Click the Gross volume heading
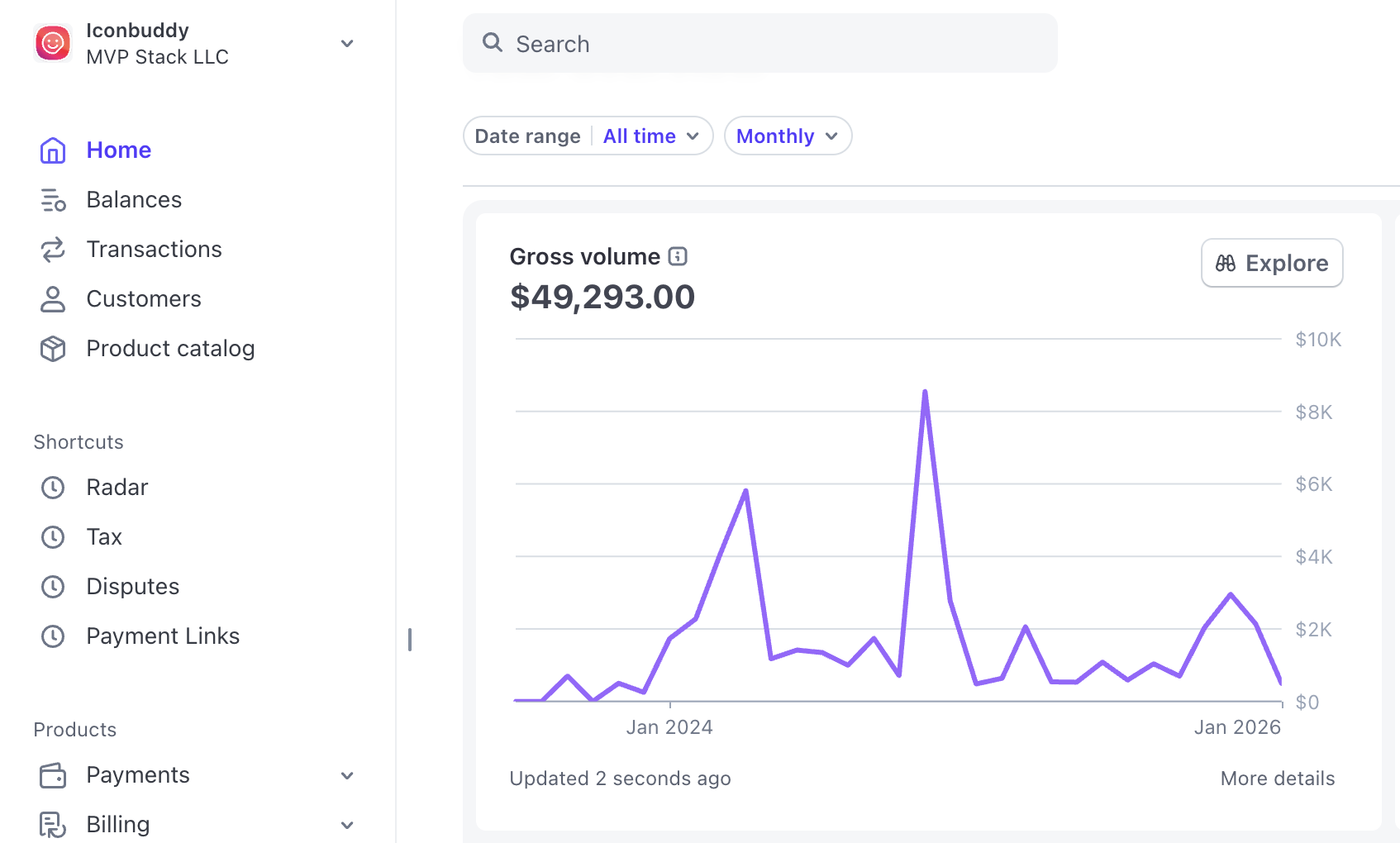Viewport: 1400px width, 843px height. (x=585, y=257)
